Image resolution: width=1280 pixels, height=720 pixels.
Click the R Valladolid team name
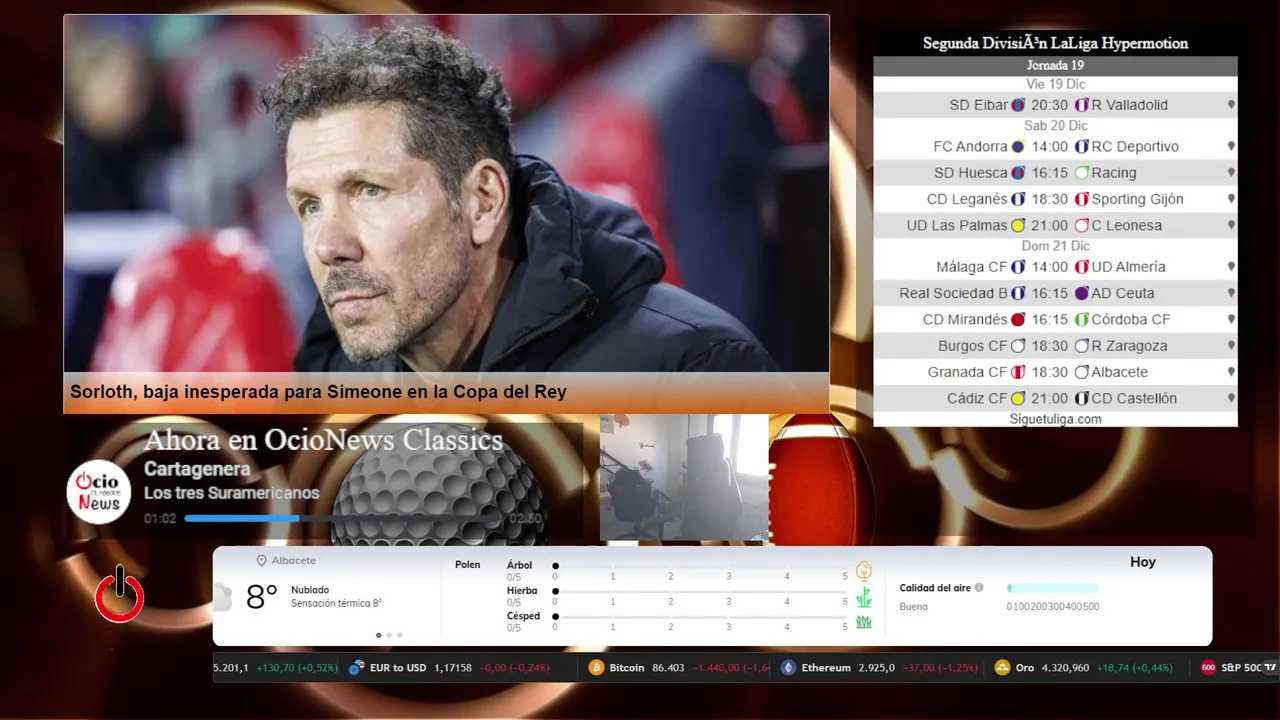(x=1129, y=105)
